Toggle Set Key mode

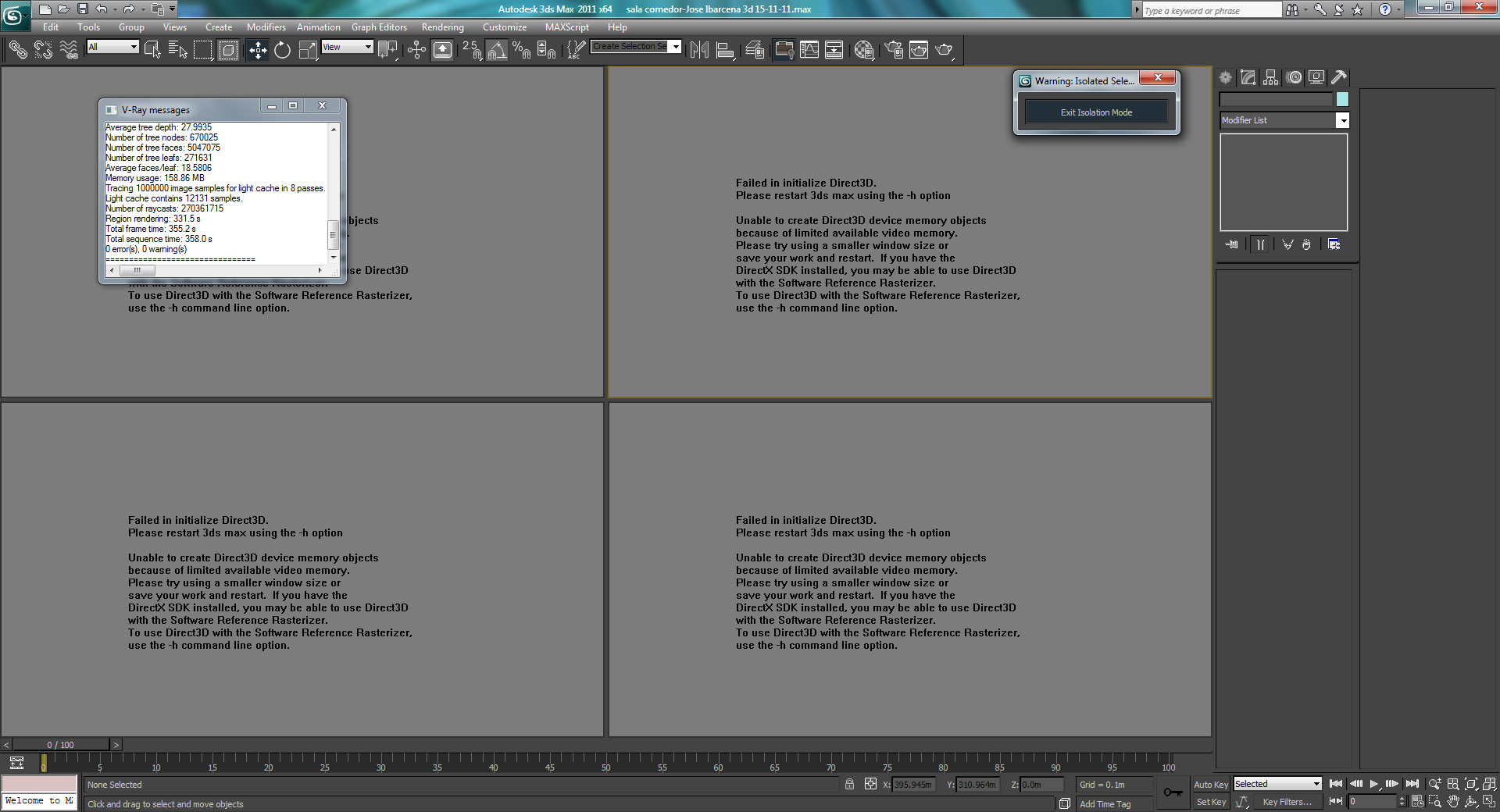click(x=1211, y=802)
